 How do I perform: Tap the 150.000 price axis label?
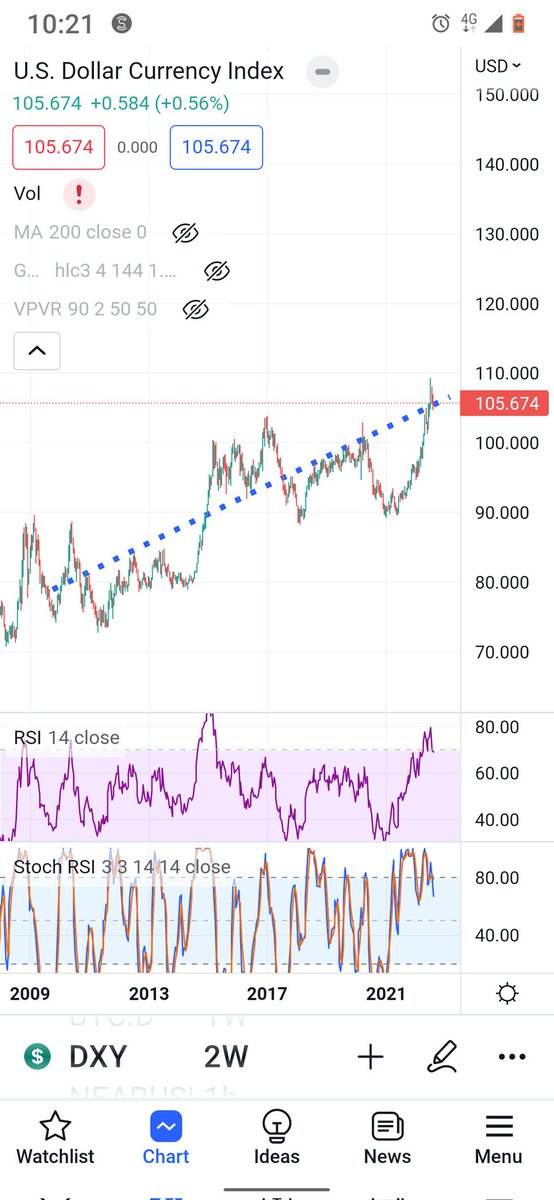pyautogui.click(x=507, y=95)
